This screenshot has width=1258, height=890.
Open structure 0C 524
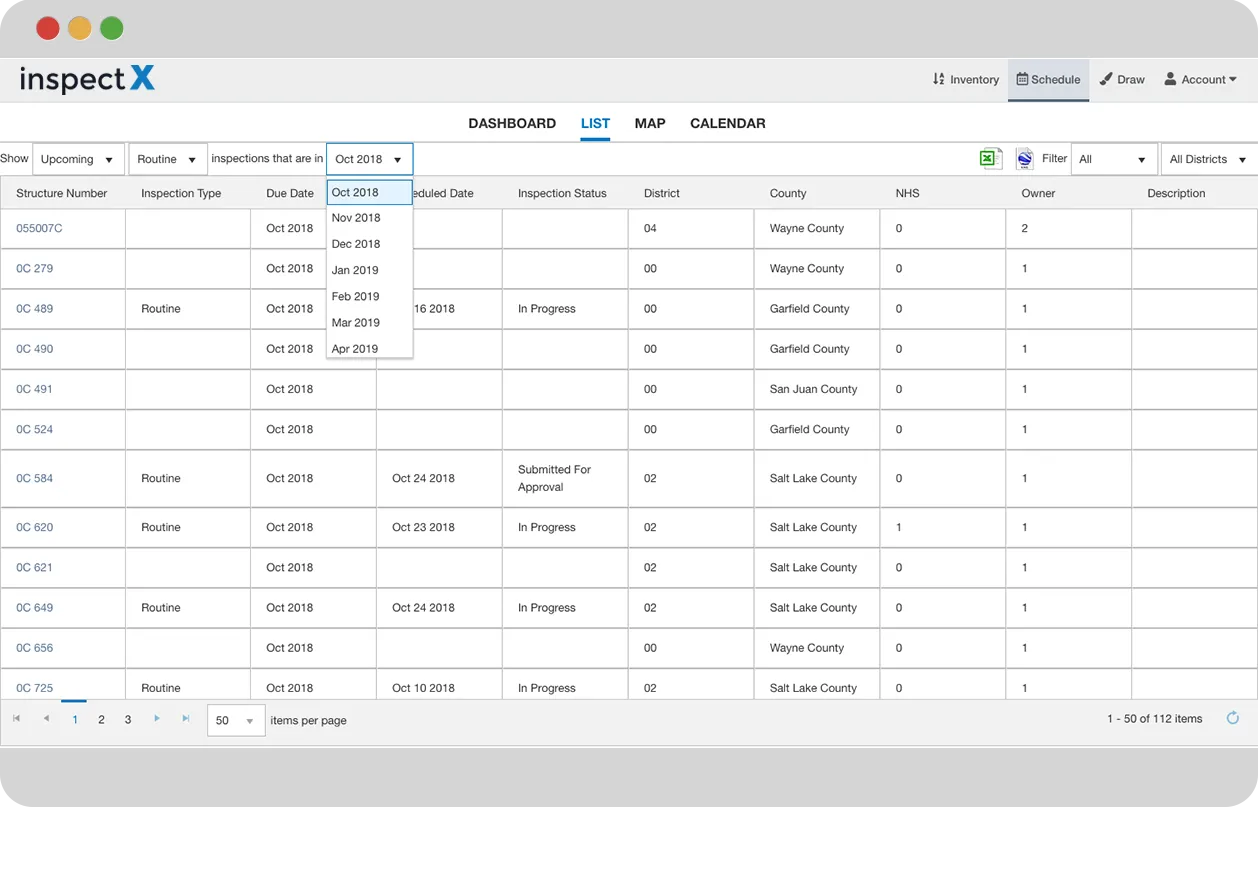[x=35, y=429]
